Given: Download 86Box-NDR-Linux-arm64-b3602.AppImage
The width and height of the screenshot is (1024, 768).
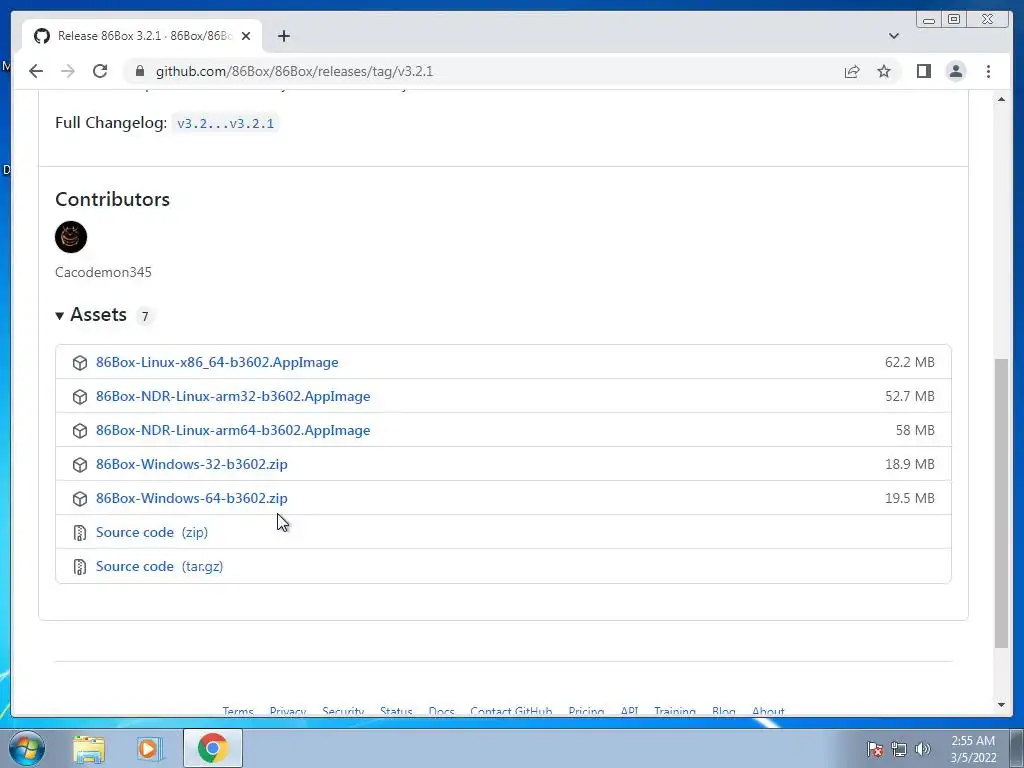Looking at the screenshot, I should point(232,430).
